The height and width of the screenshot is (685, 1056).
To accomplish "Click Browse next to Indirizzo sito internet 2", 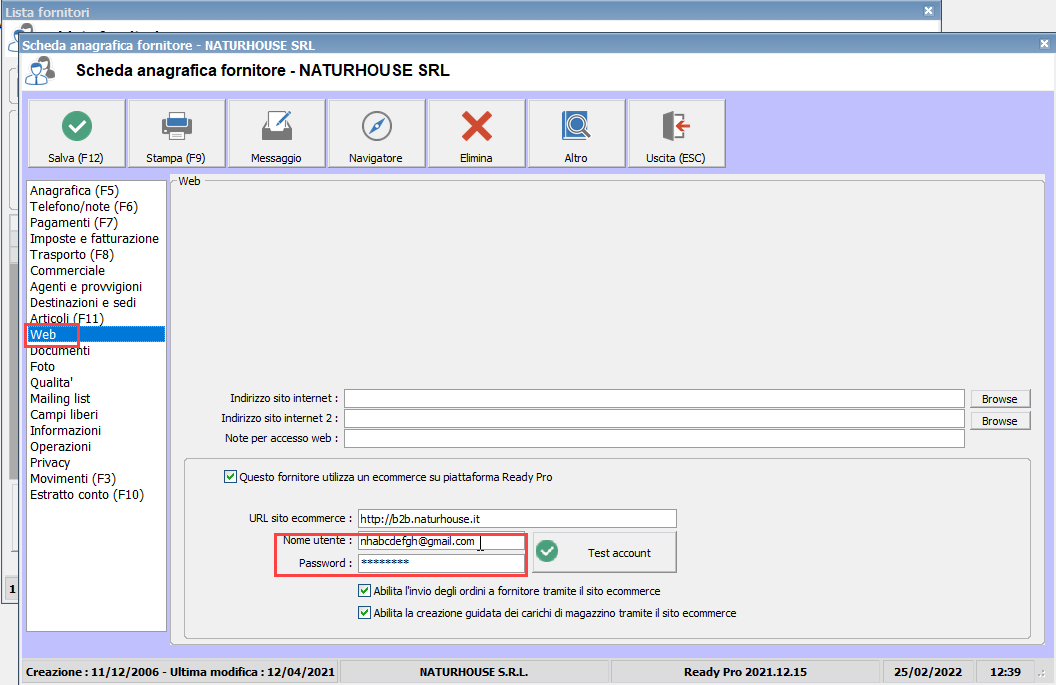I will [1000, 421].
